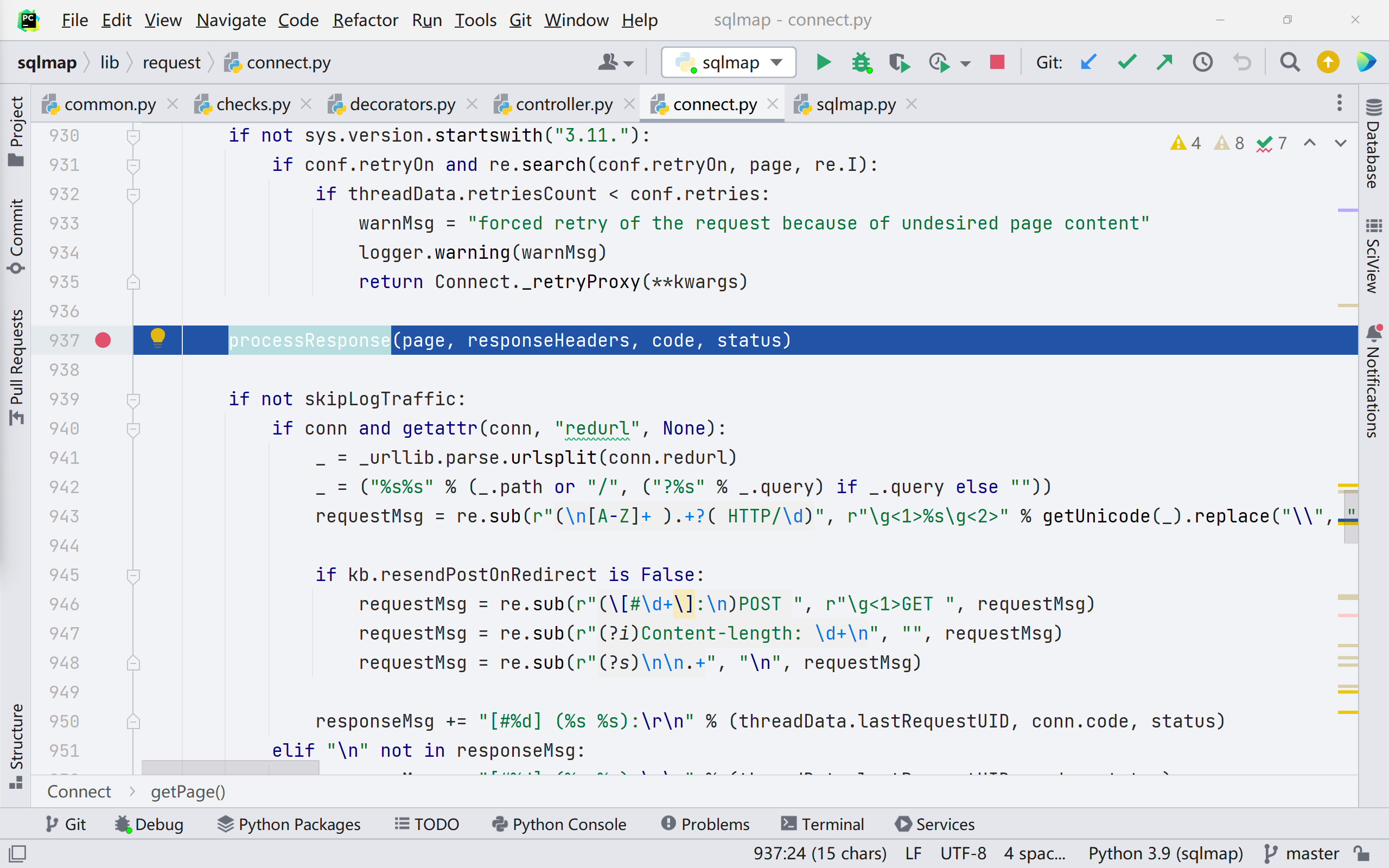Image resolution: width=1389 pixels, height=868 pixels.
Task: Click the master branch widget
Action: [1301, 854]
